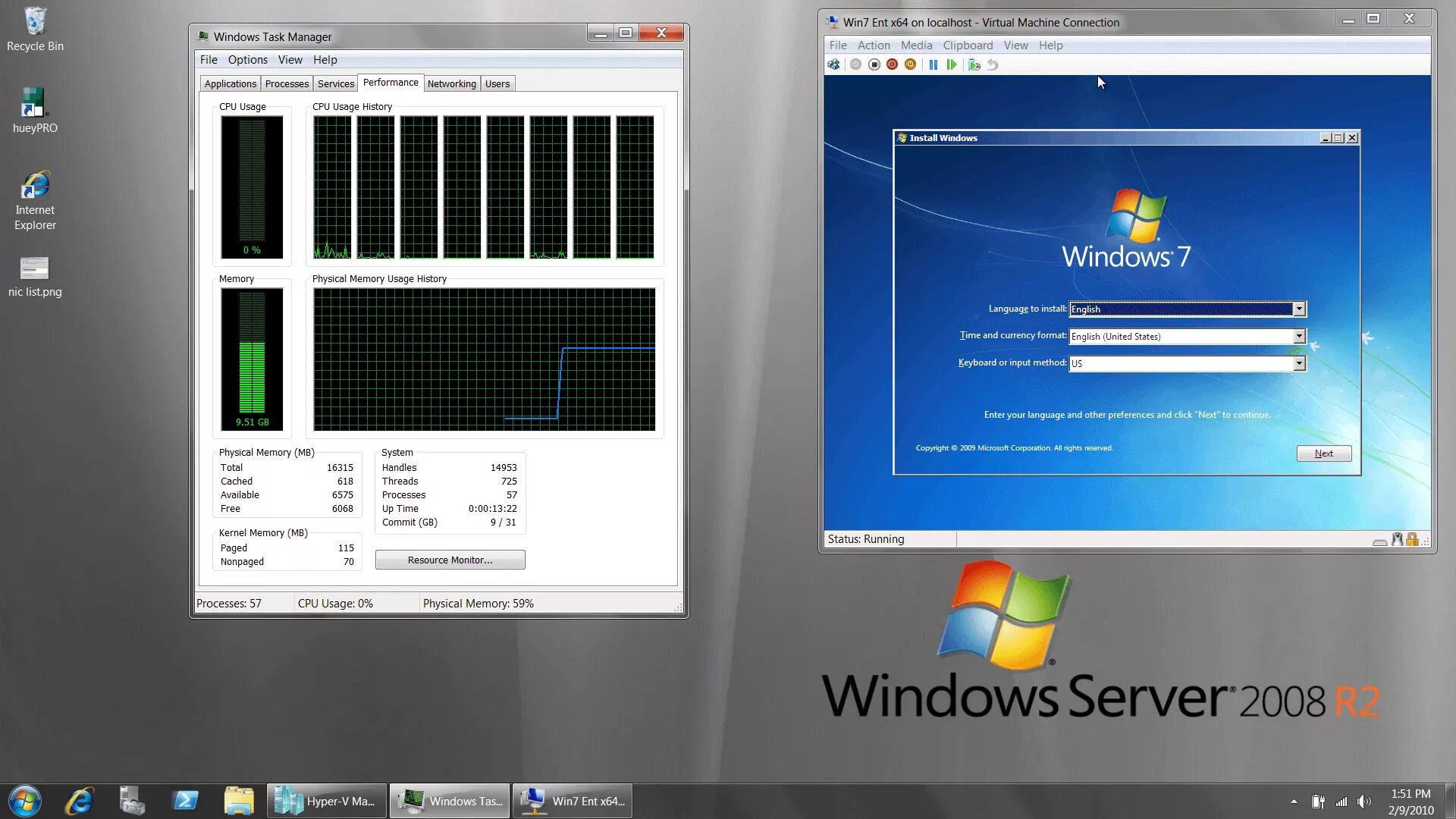Screen dimensions: 1456x819
Task: Click the orange Save state VM icon
Action: tap(910, 65)
